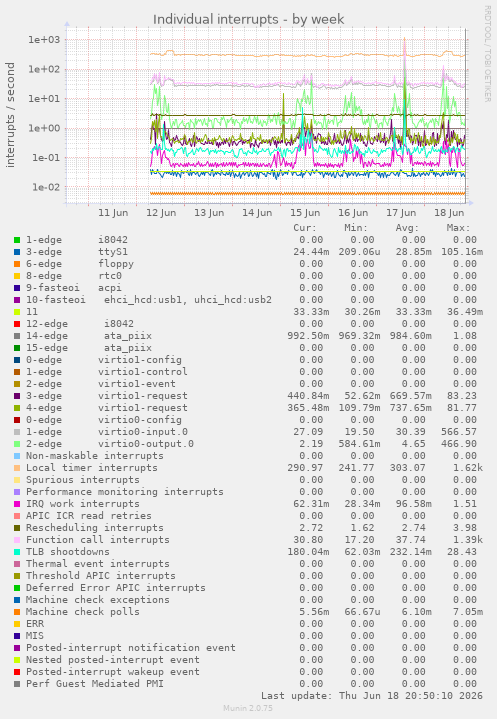Click the "1e+00" y-axis label
This screenshot has width=497, height=719.
[44, 128]
